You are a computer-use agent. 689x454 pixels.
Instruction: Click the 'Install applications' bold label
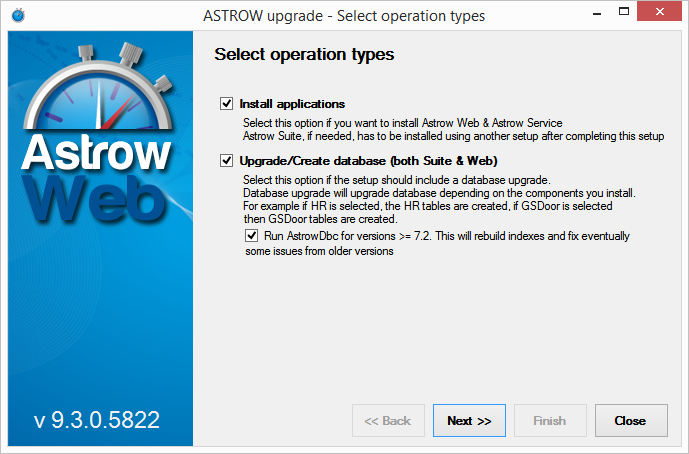[x=292, y=104]
